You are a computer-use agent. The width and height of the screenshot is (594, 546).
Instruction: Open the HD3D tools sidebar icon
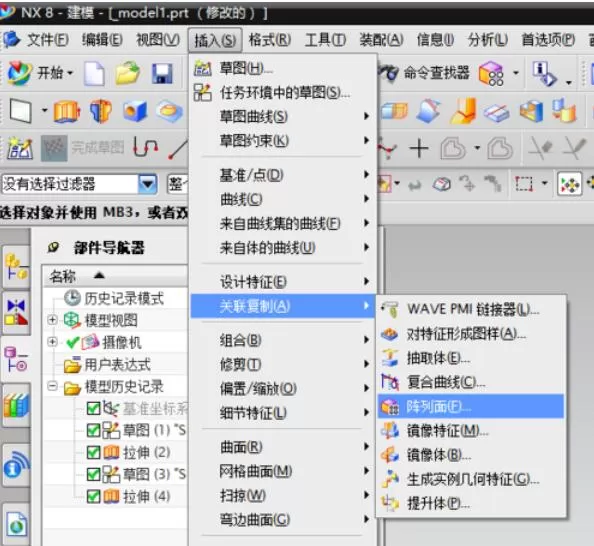(x=16, y=465)
